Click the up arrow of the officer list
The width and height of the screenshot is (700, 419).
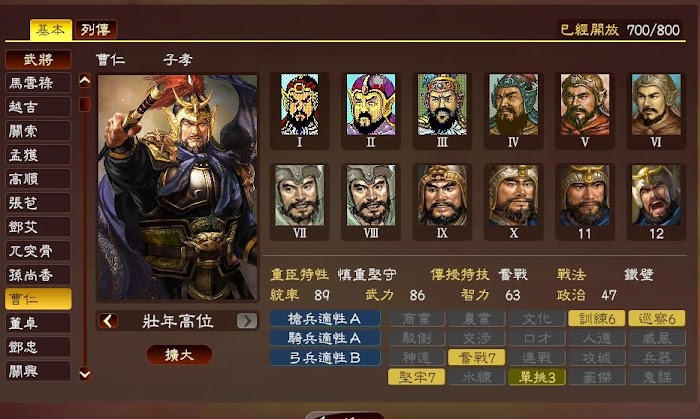point(85,81)
